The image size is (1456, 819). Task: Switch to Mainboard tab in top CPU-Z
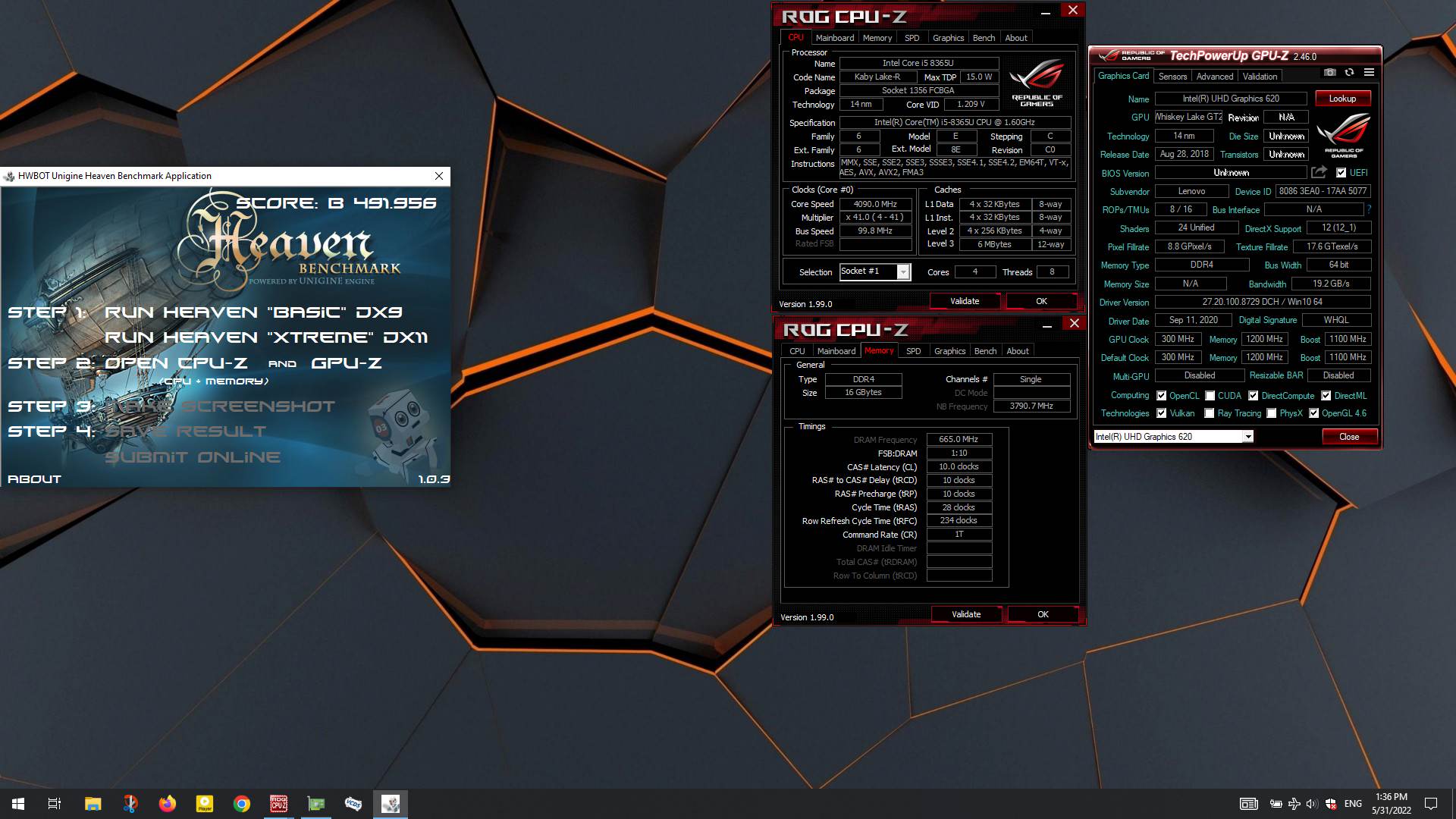[834, 38]
